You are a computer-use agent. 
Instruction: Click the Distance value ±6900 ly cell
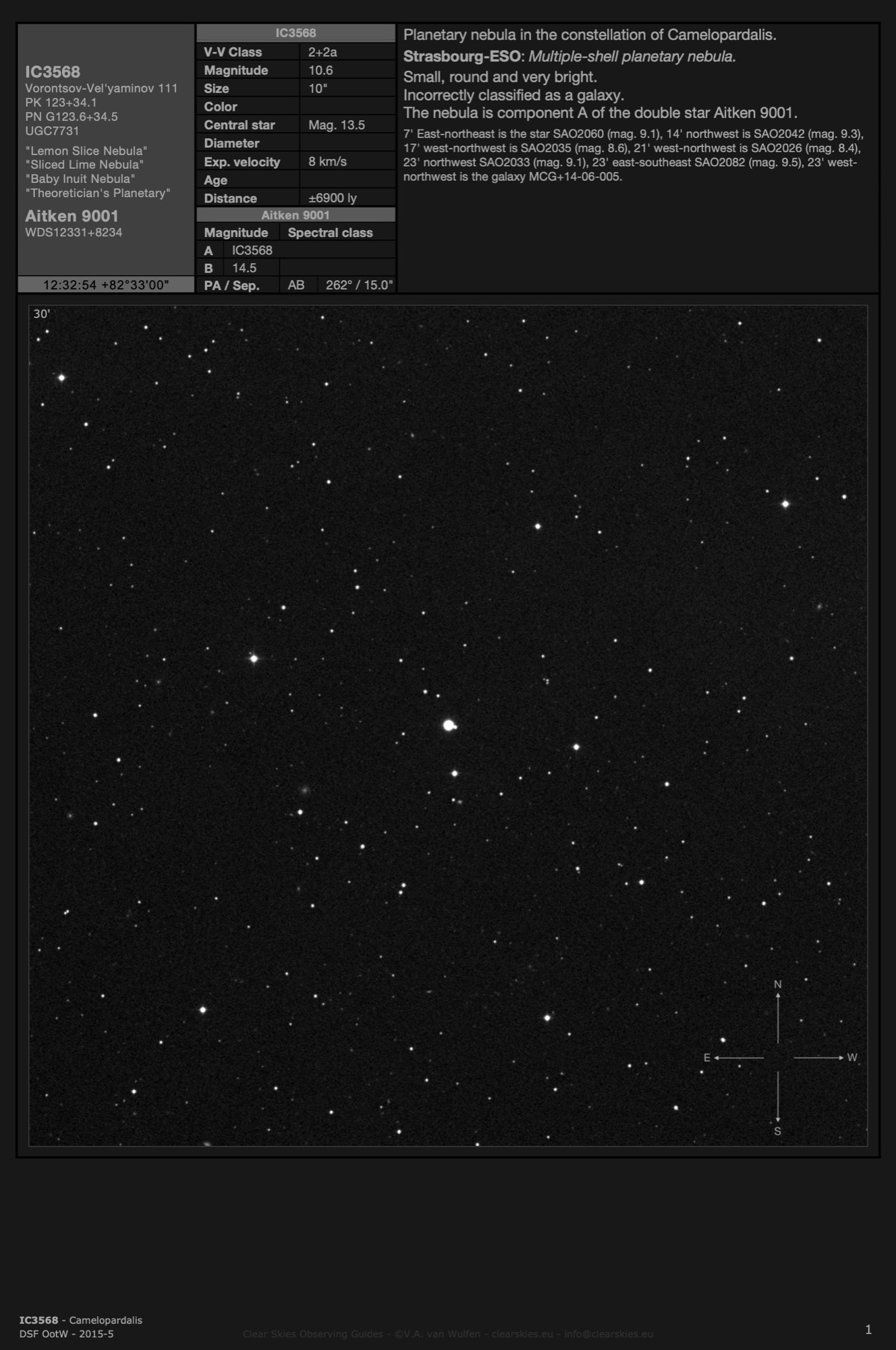[x=332, y=198]
